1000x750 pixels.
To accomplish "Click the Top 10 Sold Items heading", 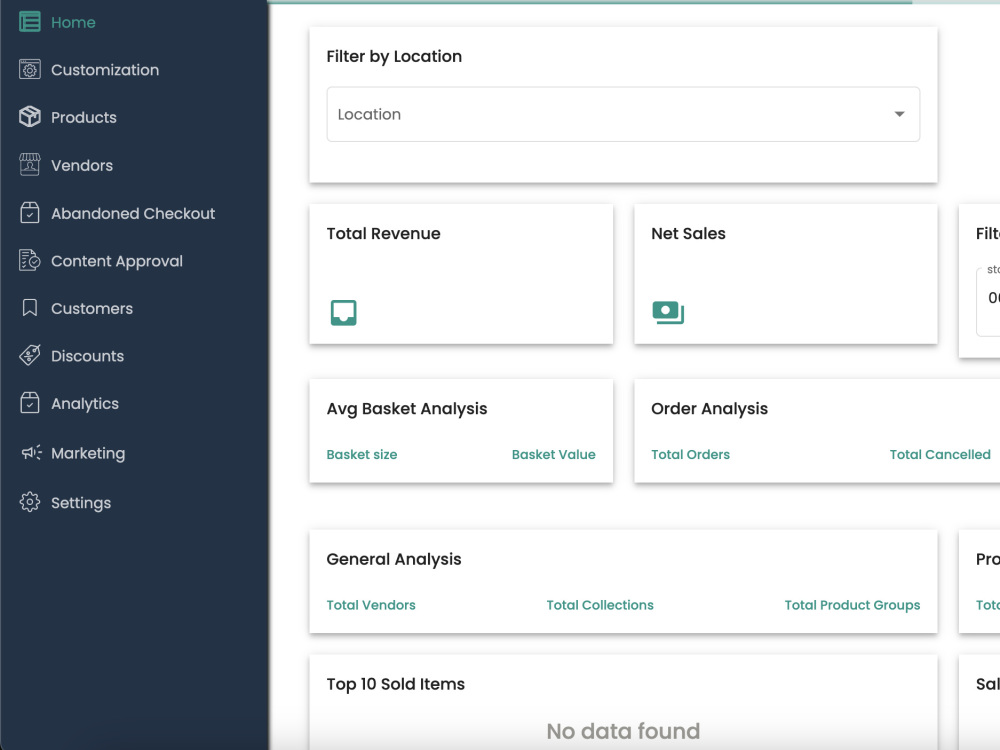I will point(395,684).
